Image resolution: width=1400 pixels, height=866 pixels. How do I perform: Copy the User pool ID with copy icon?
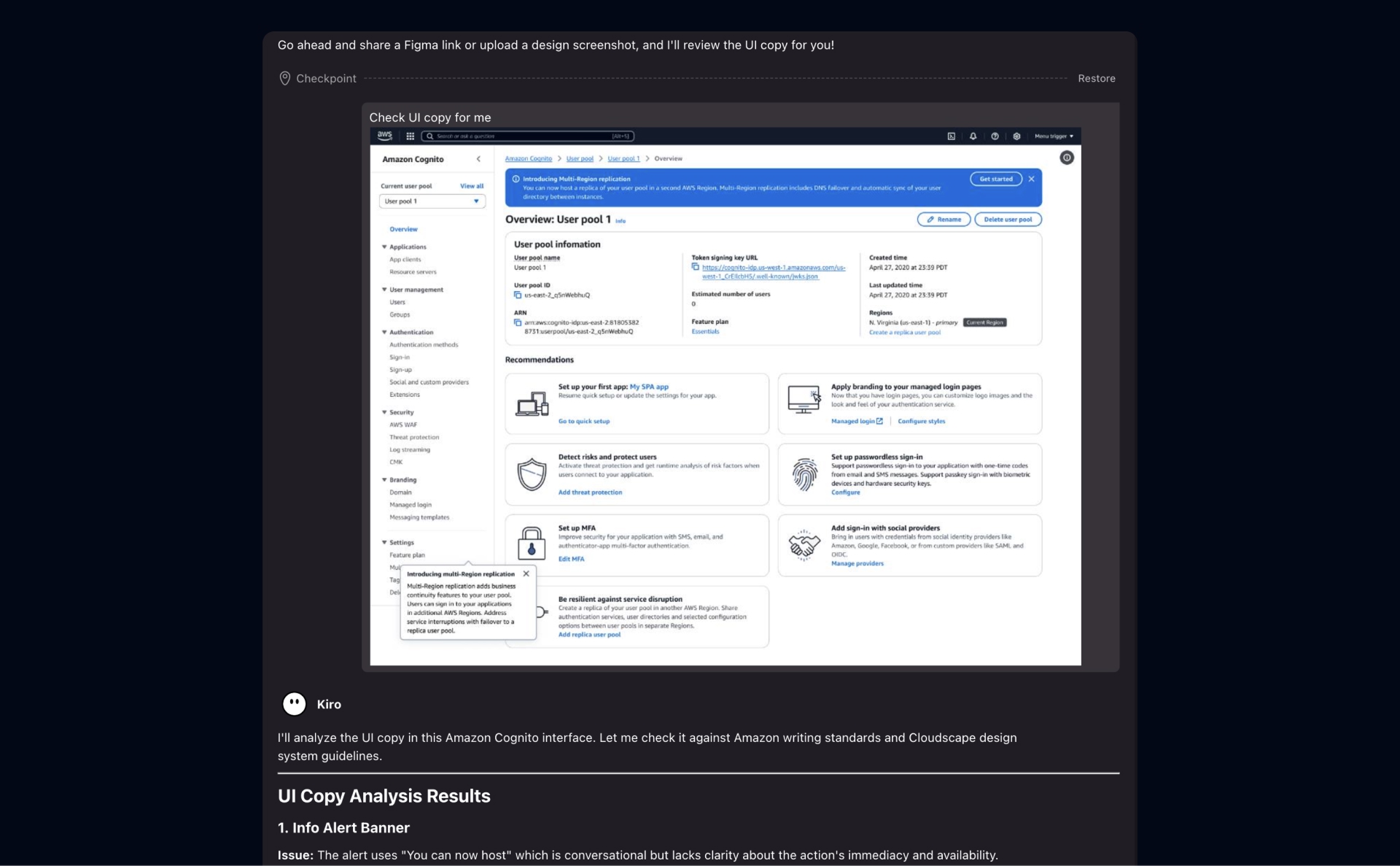tap(518, 295)
